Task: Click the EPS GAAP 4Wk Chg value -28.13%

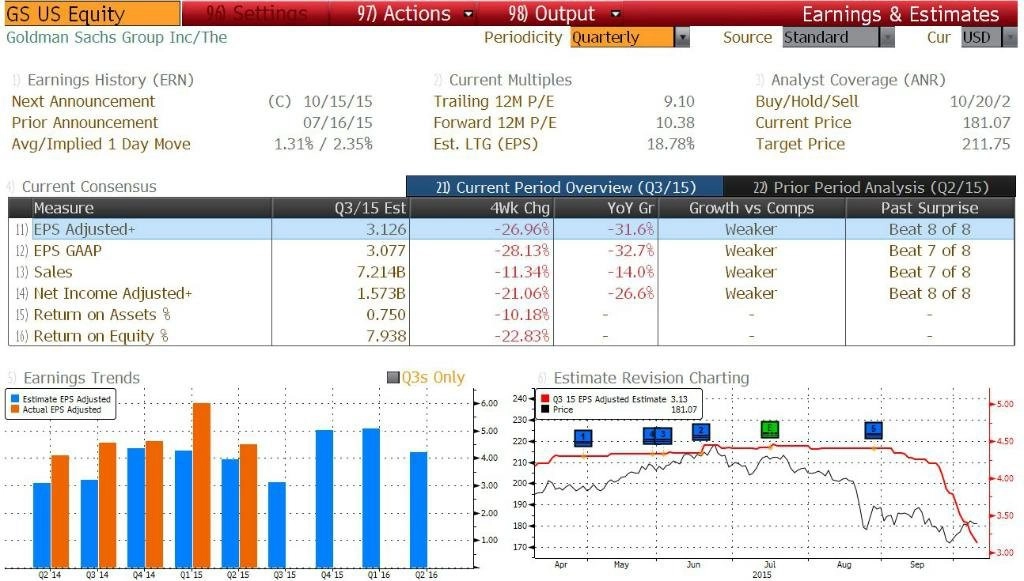Action: (x=522, y=251)
